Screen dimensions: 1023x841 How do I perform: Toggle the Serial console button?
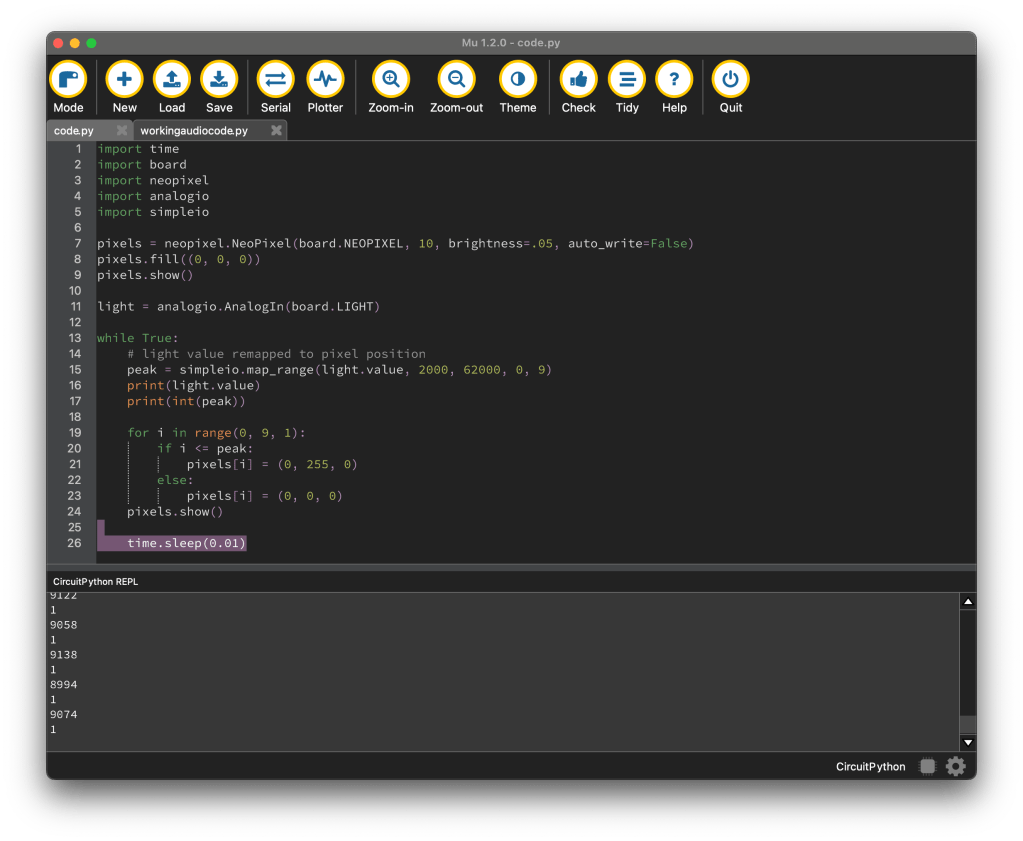[x=275, y=80]
